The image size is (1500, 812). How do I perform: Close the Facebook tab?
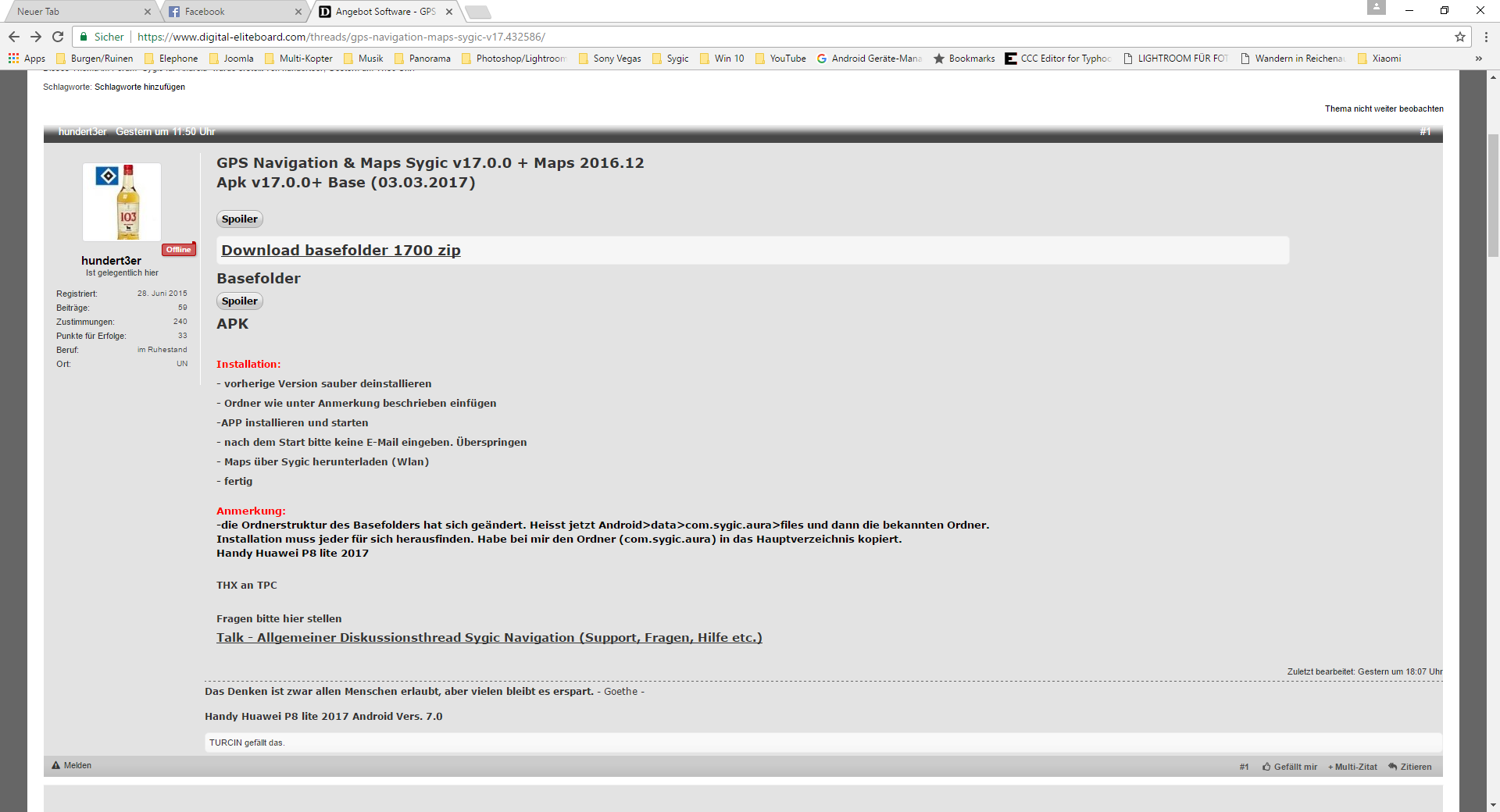coord(298,12)
